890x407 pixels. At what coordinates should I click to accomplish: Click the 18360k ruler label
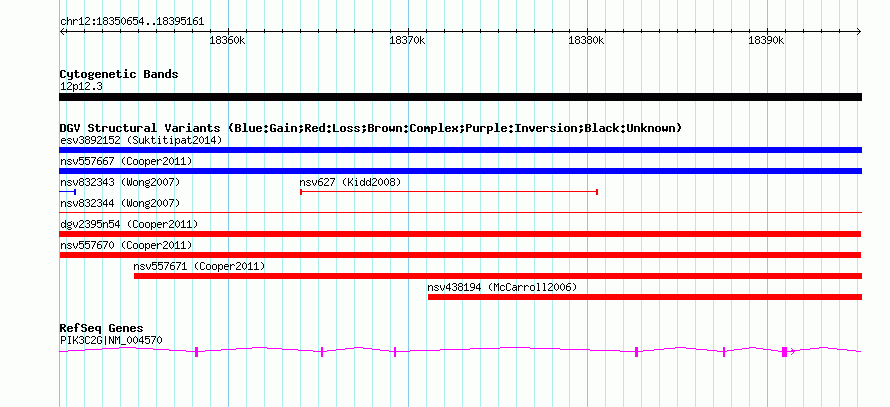point(228,40)
